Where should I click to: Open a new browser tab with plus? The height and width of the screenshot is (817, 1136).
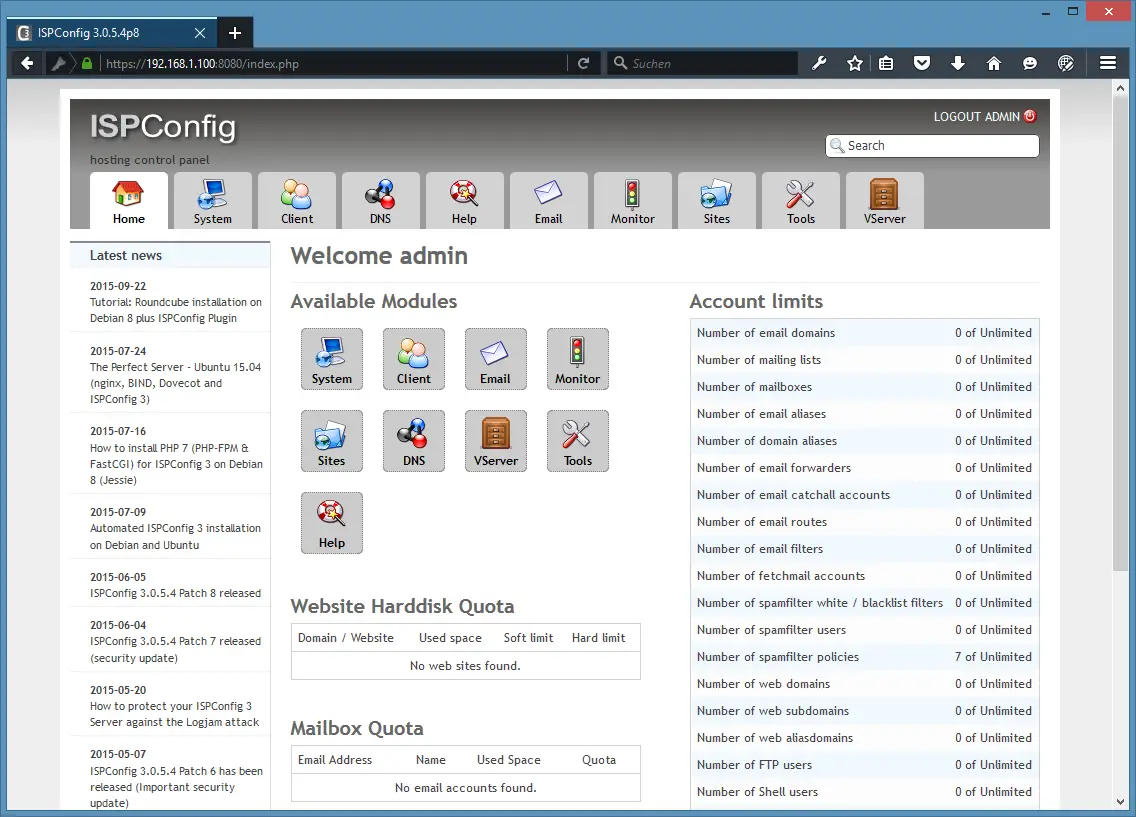pyautogui.click(x=235, y=33)
